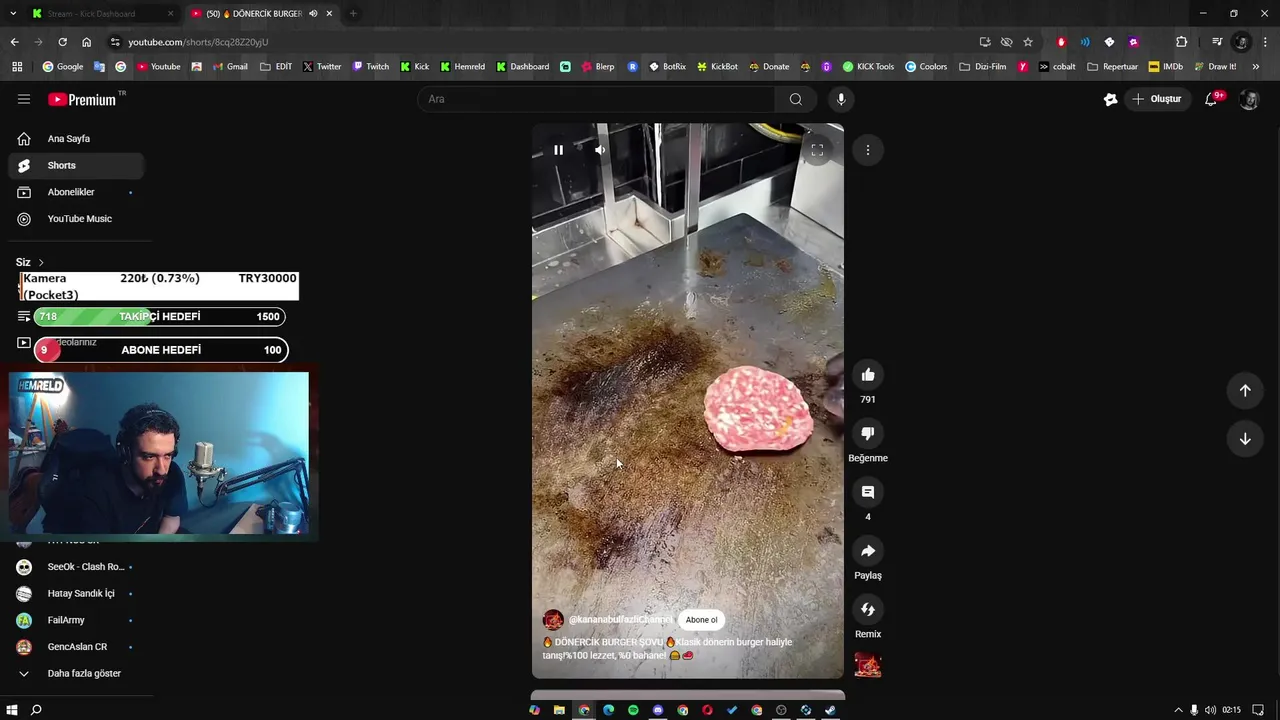Activate voice search microphone
This screenshot has width=1280, height=720.
coord(841,99)
